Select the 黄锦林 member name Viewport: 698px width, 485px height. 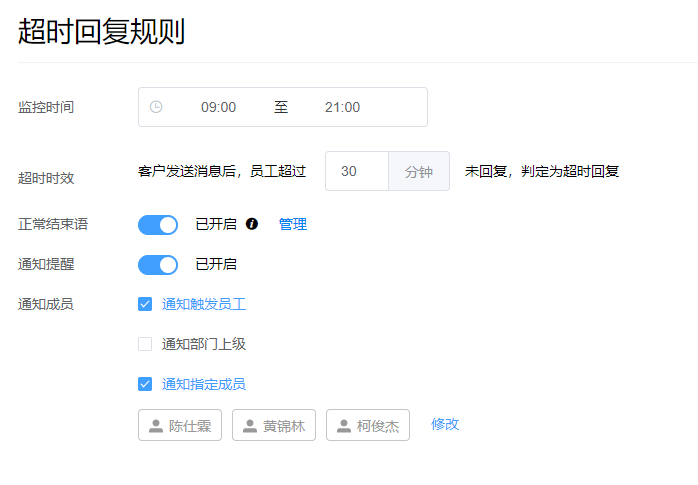(283, 426)
